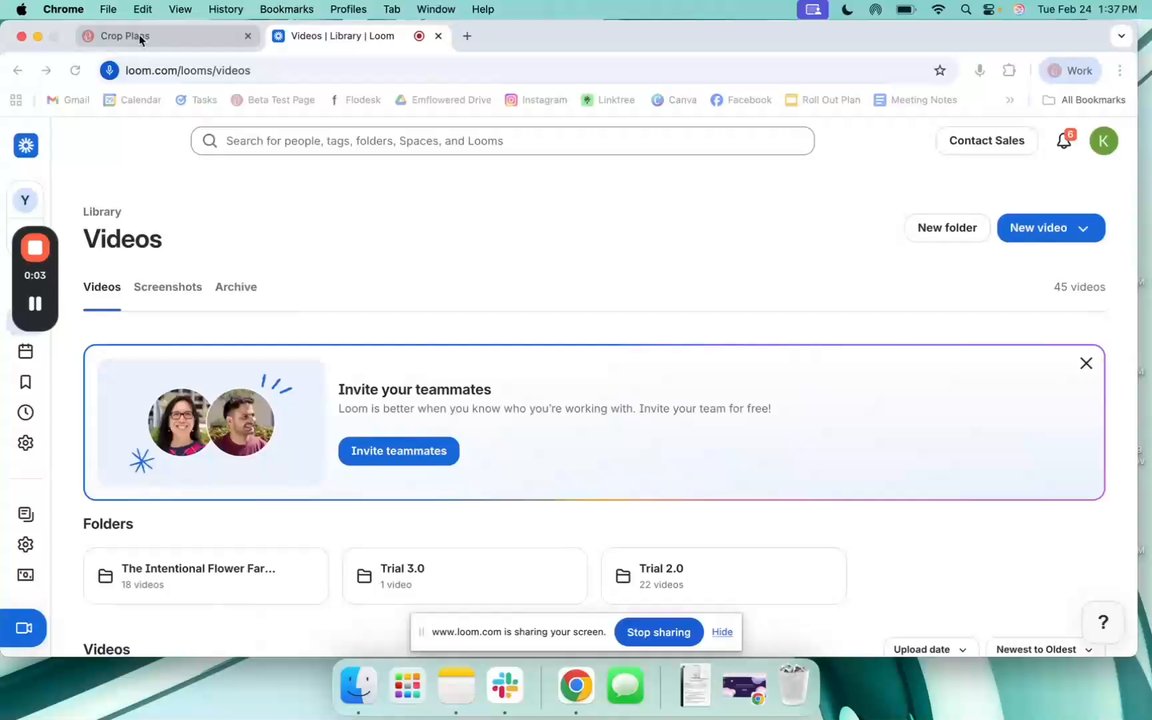Click the Chrome extensions puzzle icon

[1009, 71]
